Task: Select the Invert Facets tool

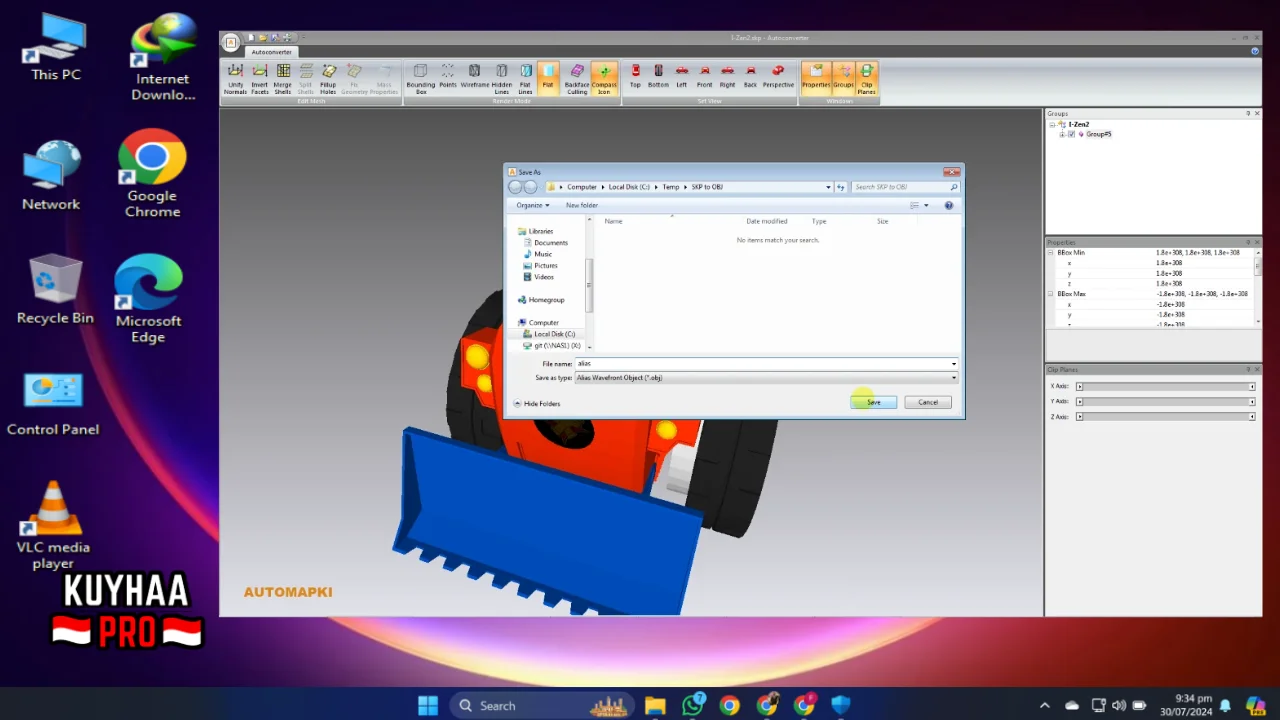Action: (259, 78)
